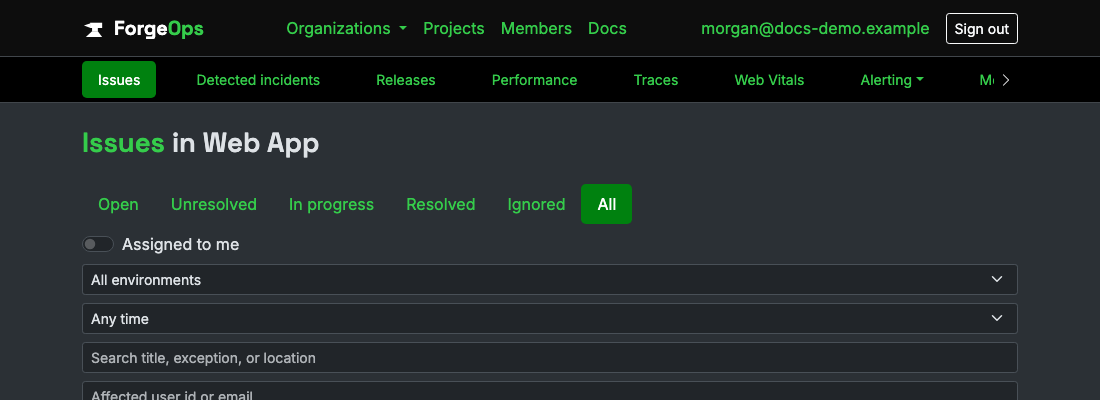
Task: Open the Performance tab
Action: (x=535, y=80)
